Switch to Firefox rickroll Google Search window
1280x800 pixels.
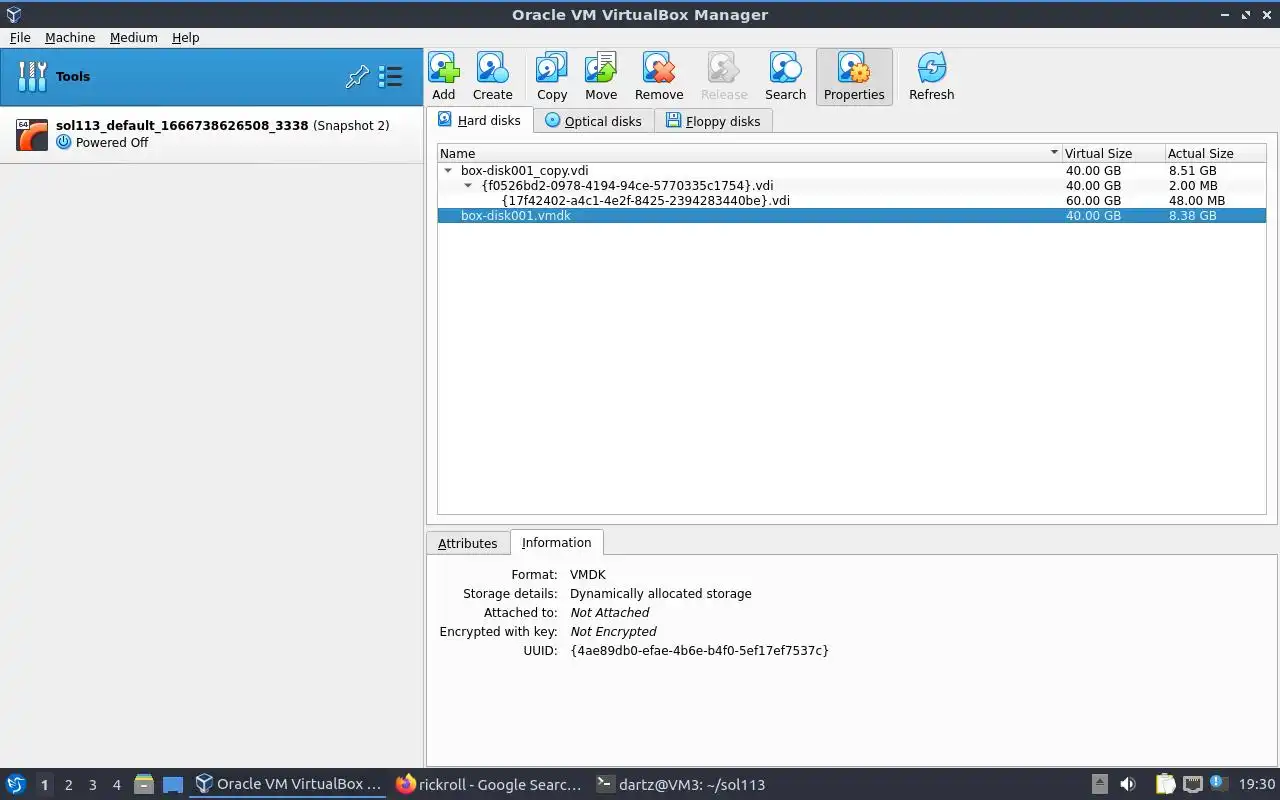[489, 785]
